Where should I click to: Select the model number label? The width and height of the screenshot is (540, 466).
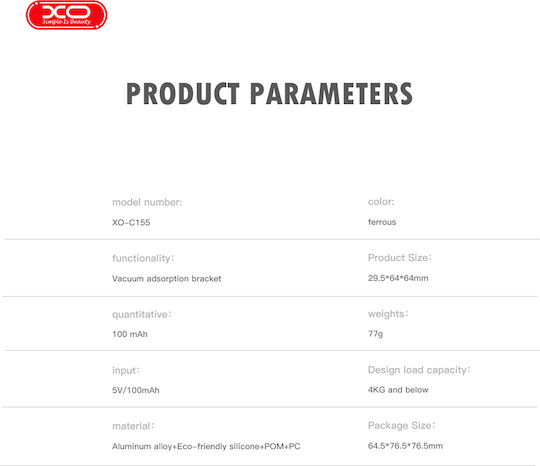click(x=147, y=202)
